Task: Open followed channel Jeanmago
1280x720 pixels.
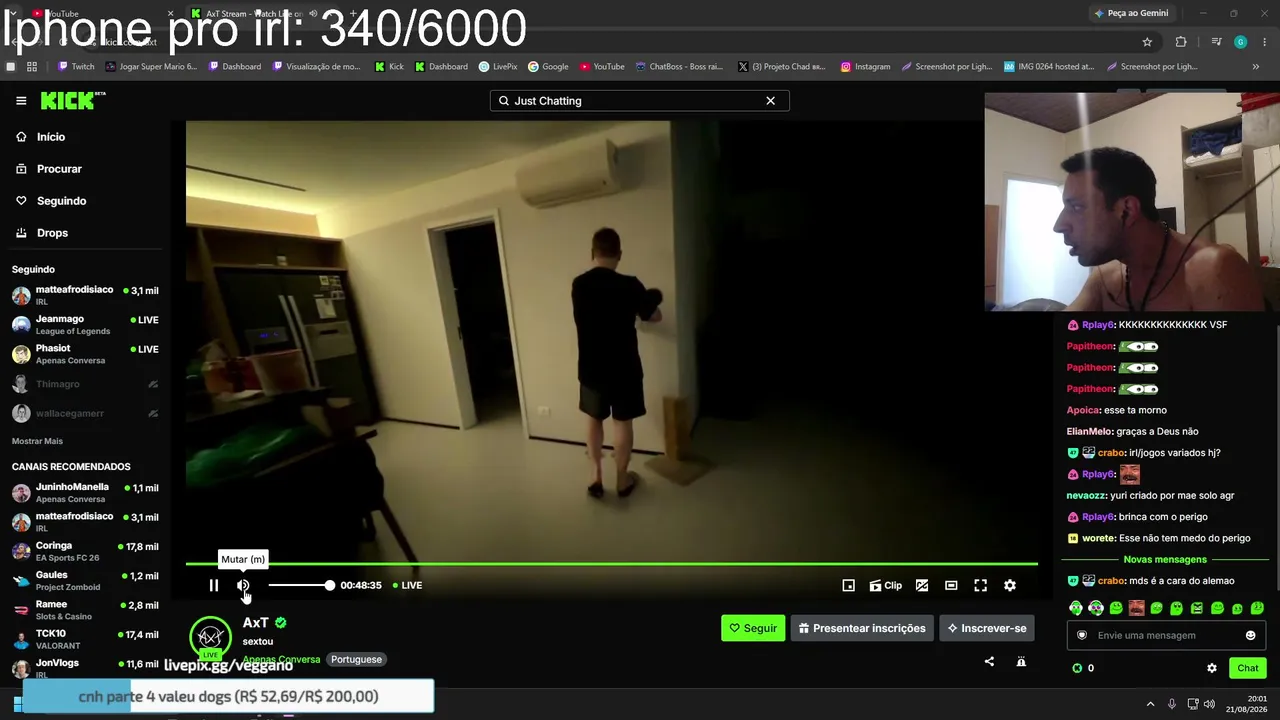Action: [85, 324]
